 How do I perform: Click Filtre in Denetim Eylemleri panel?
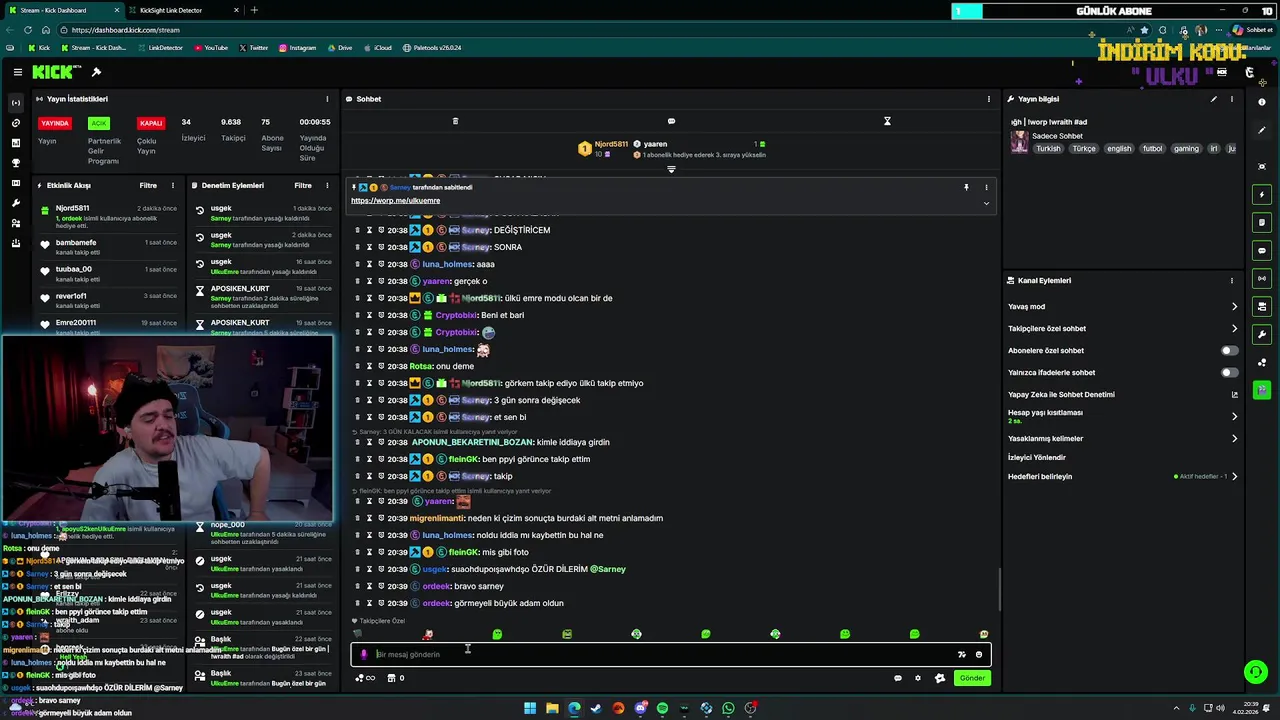pyautogui.click(x=303, y=185)
